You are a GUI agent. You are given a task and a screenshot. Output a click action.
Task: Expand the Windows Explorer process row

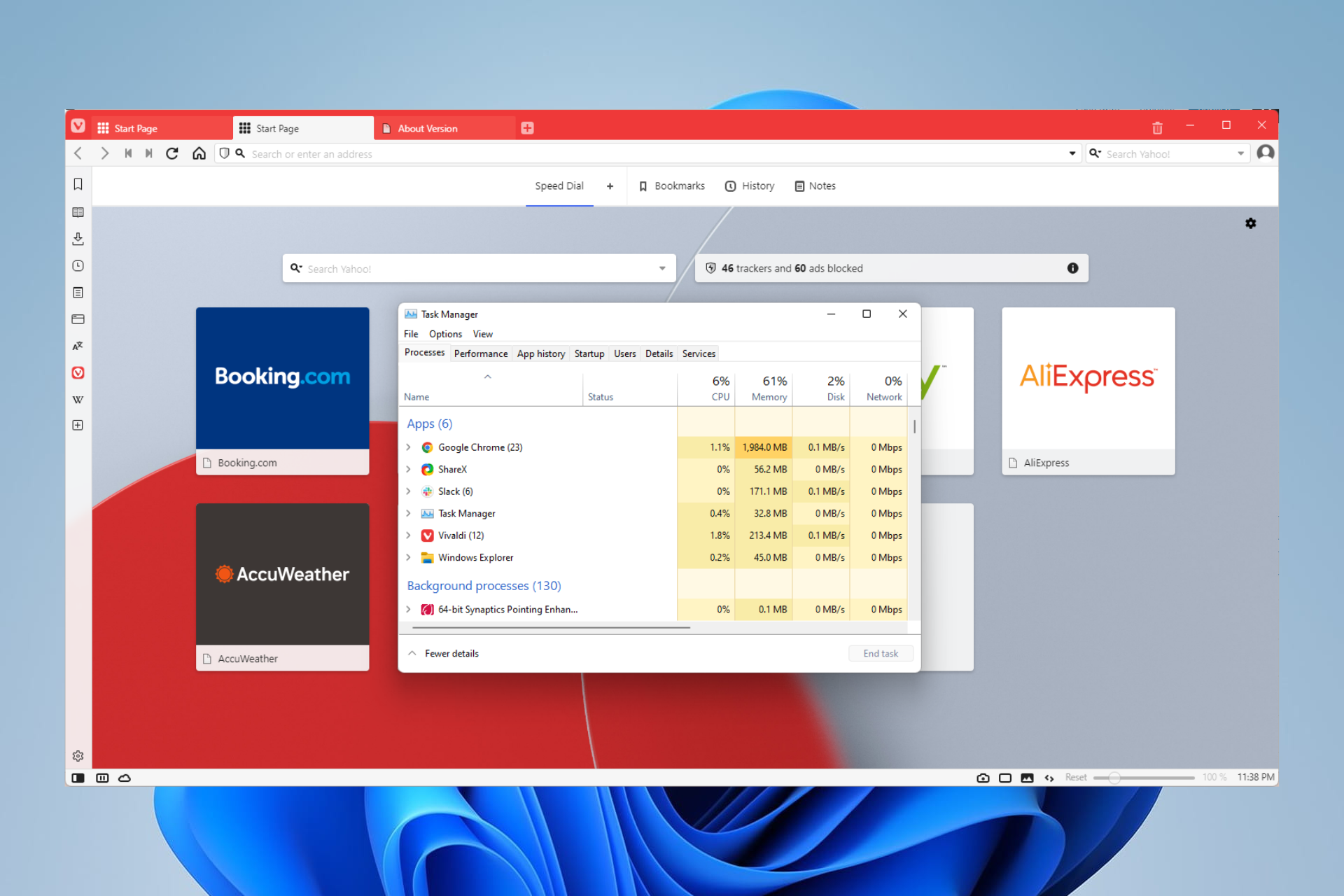408,557
